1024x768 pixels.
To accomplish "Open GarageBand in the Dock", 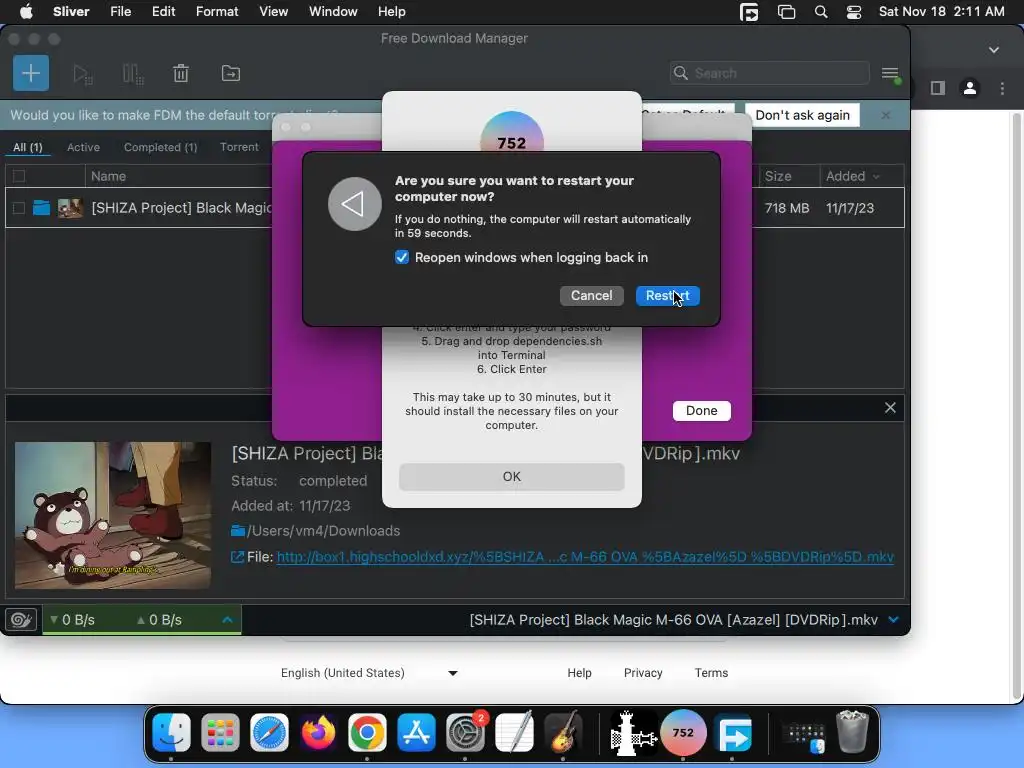I will (563, 733).
